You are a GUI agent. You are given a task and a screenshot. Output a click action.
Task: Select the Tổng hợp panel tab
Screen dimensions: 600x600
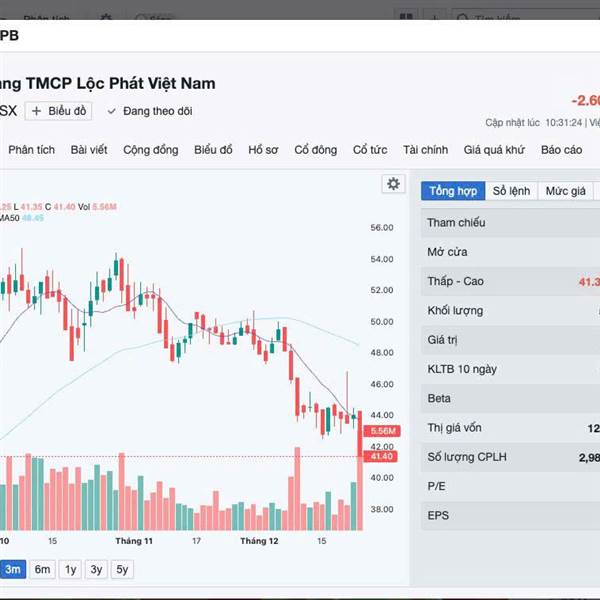click(x=453, y=191)
